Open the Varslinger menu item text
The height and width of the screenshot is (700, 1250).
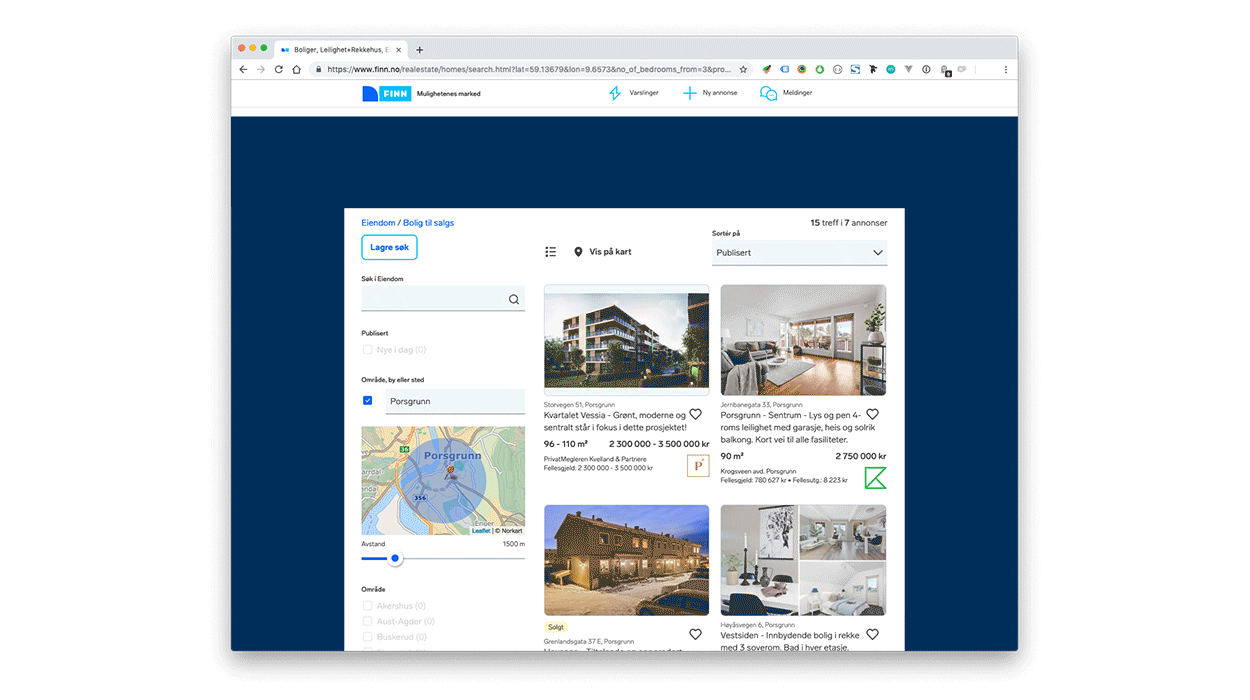pyautogui.click(x=644, y=93)
